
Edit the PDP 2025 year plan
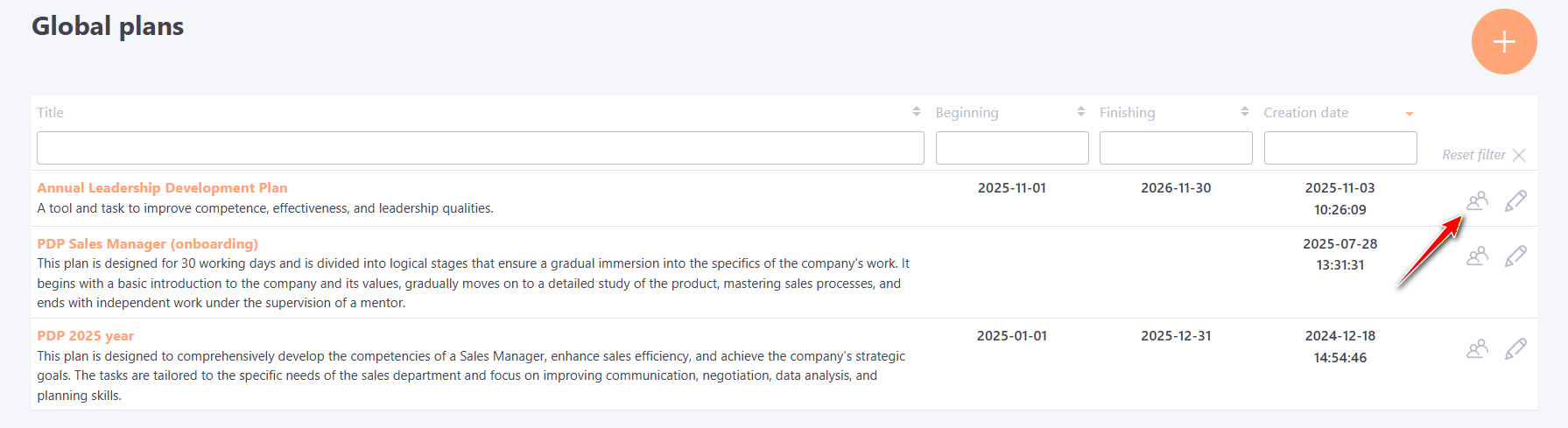1515,349
